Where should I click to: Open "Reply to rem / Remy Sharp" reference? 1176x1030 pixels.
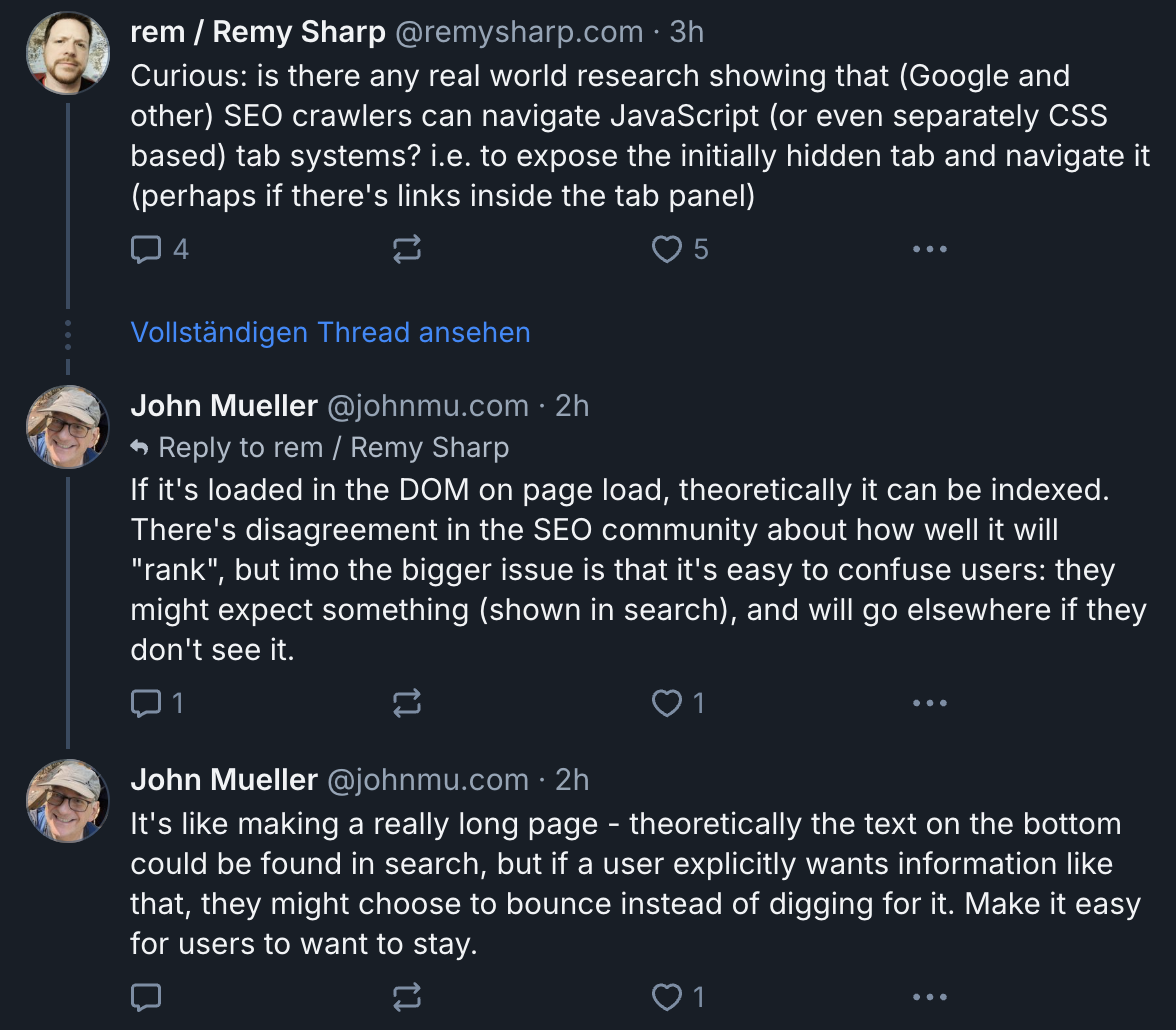click(x=333, y=447)
